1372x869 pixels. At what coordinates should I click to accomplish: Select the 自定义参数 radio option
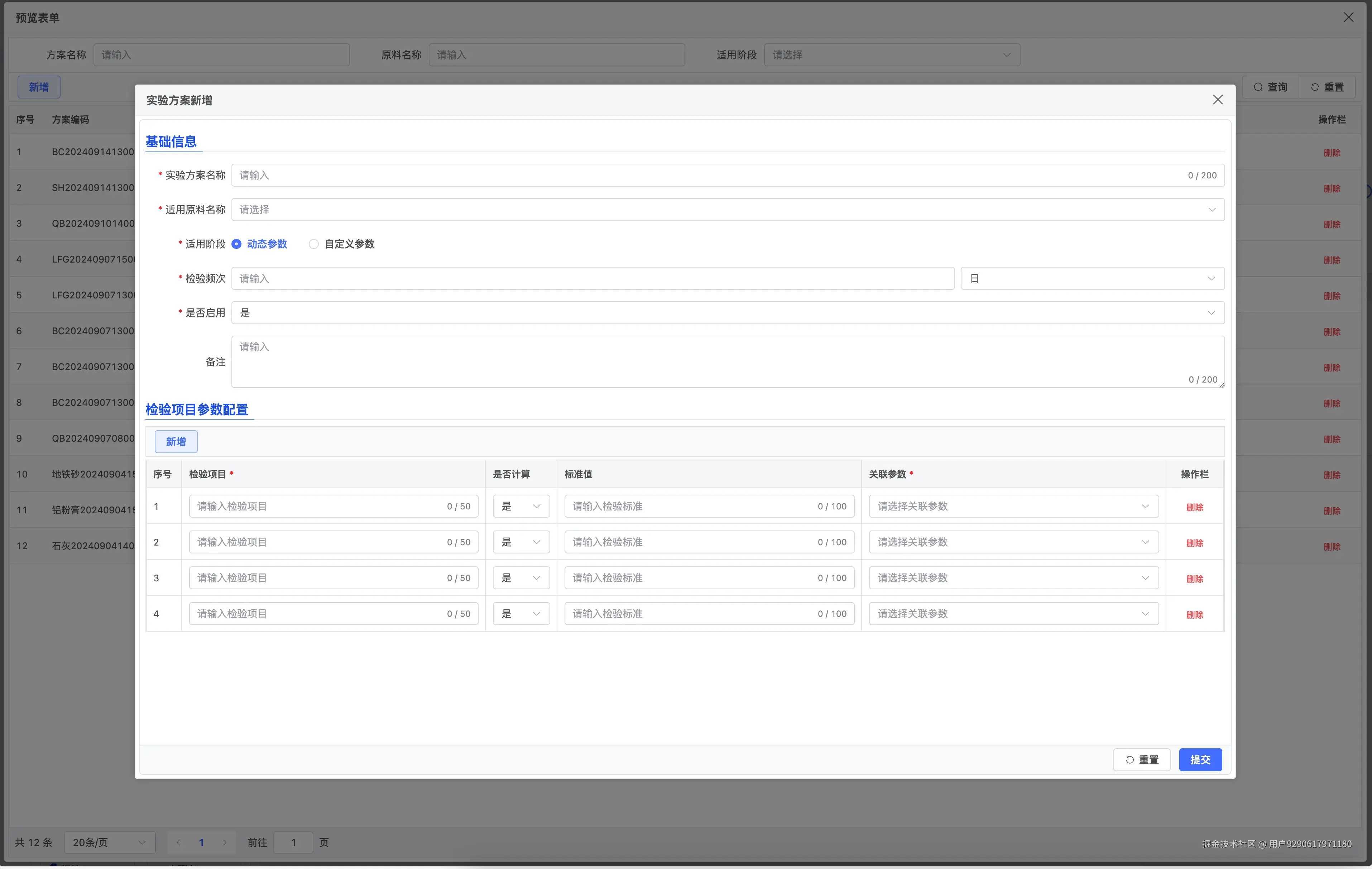pos(313,244)
